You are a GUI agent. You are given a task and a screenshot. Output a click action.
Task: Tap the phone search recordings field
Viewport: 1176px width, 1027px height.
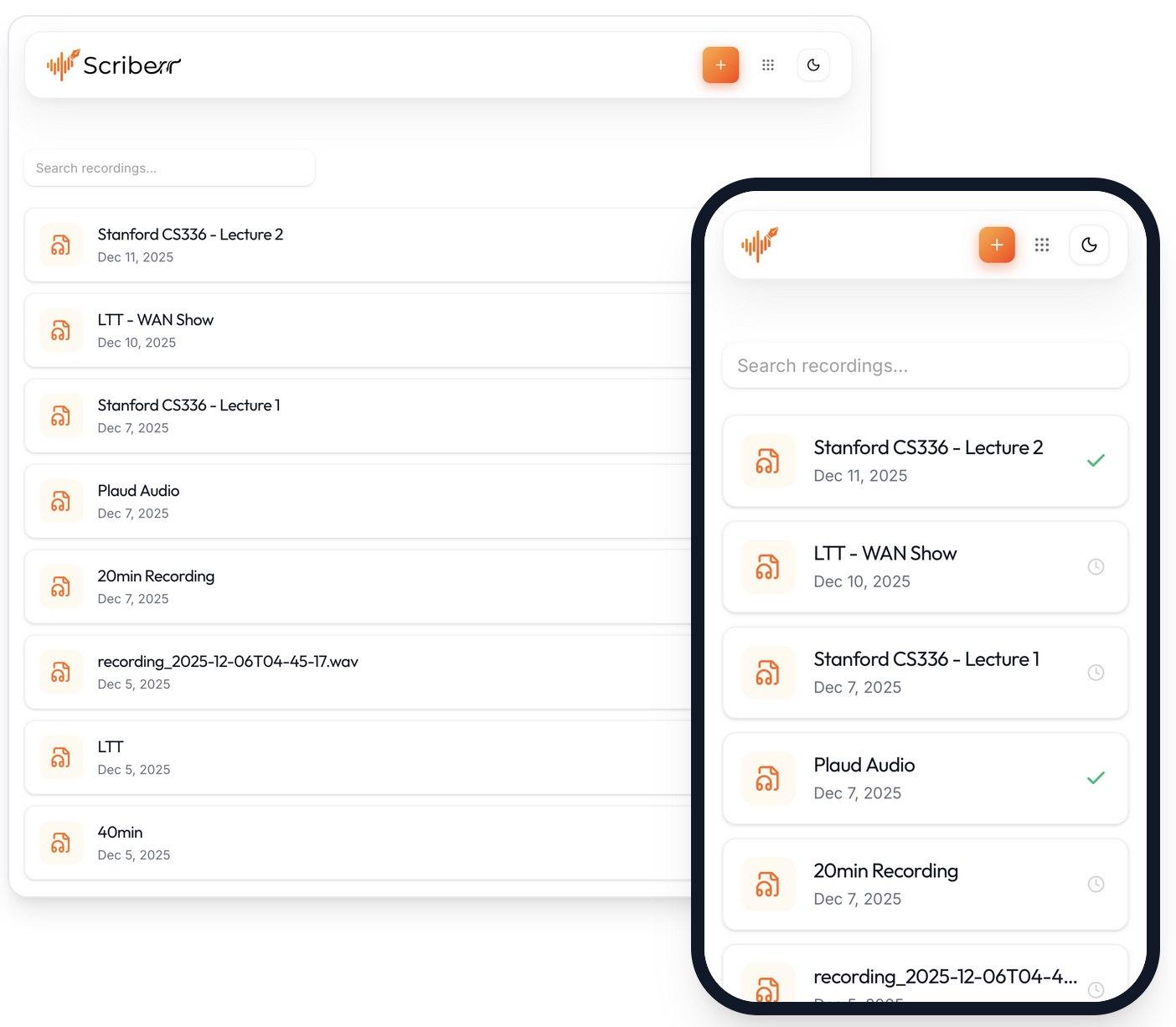pyautogui.click(x=924, y=365)
